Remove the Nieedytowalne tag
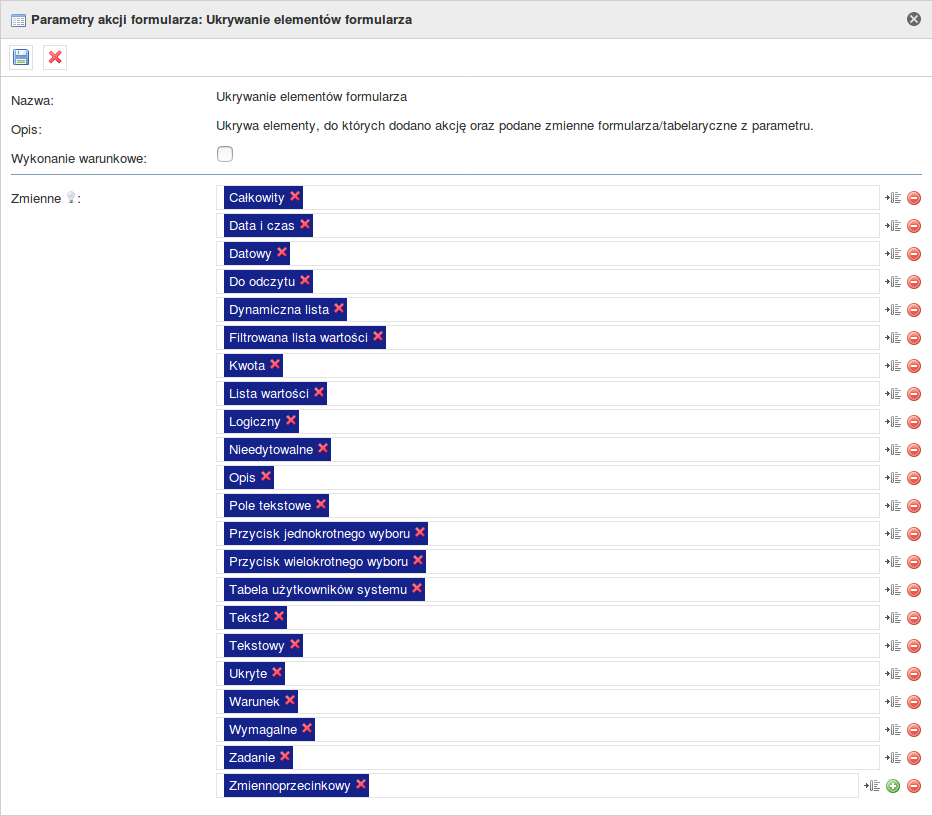 coord(323,448)
